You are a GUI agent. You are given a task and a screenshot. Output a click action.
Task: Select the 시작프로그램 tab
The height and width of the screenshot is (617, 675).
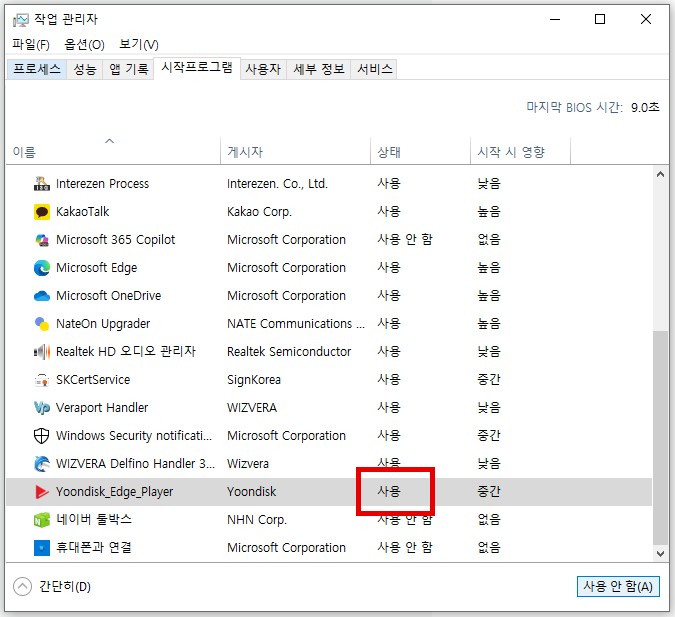pos(197,68)
